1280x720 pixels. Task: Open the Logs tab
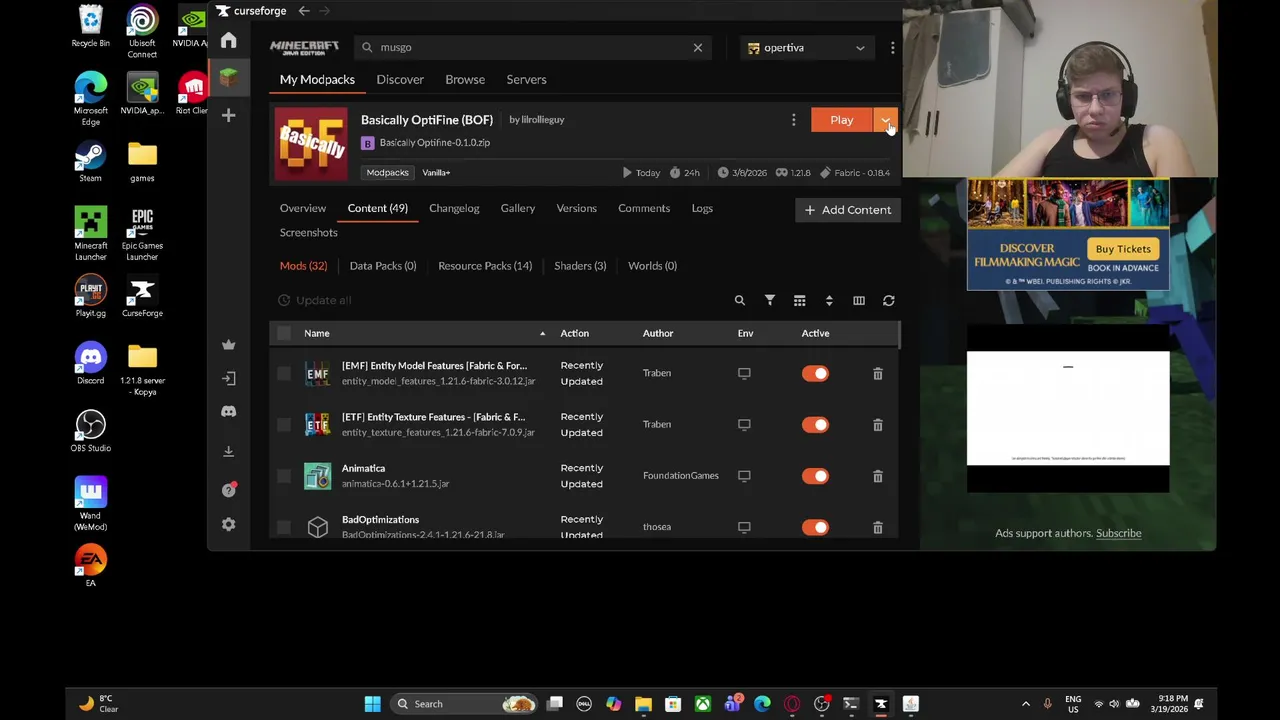point(702,208)
